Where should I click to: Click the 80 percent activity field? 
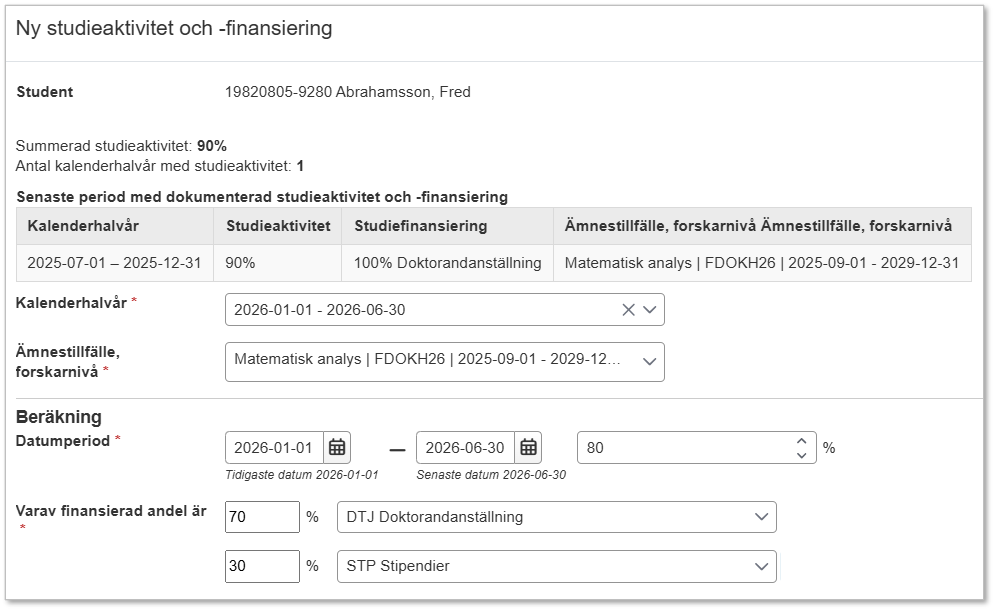click(x=697, y=447)
